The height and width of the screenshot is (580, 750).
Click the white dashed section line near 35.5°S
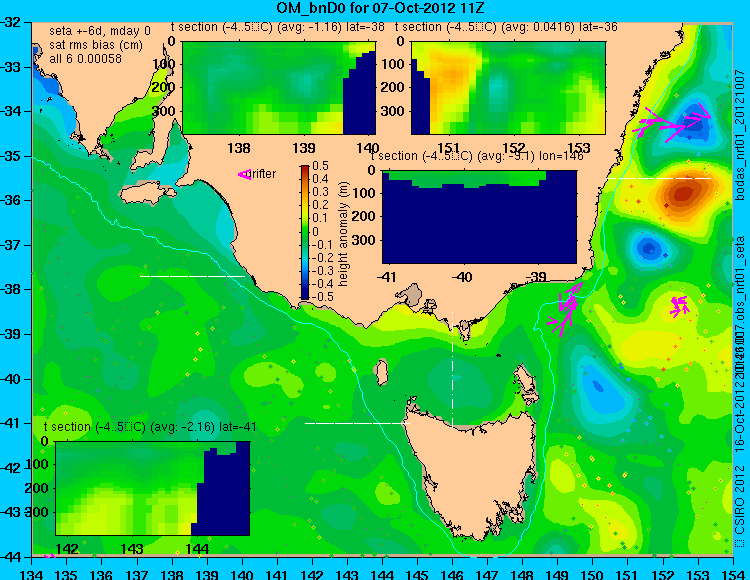tap(660, 178)
